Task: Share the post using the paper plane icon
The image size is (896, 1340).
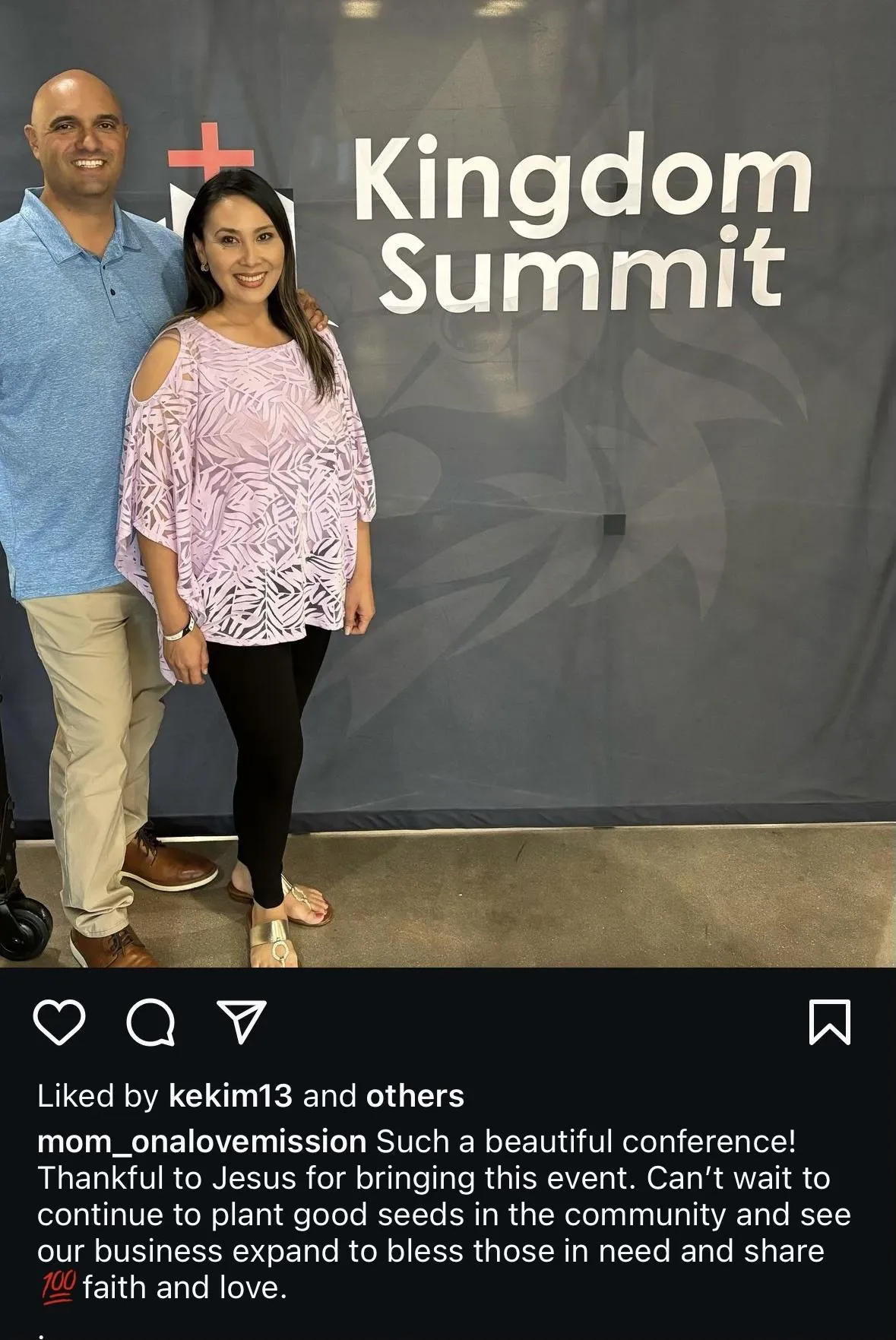Action: pos(242,1021)
